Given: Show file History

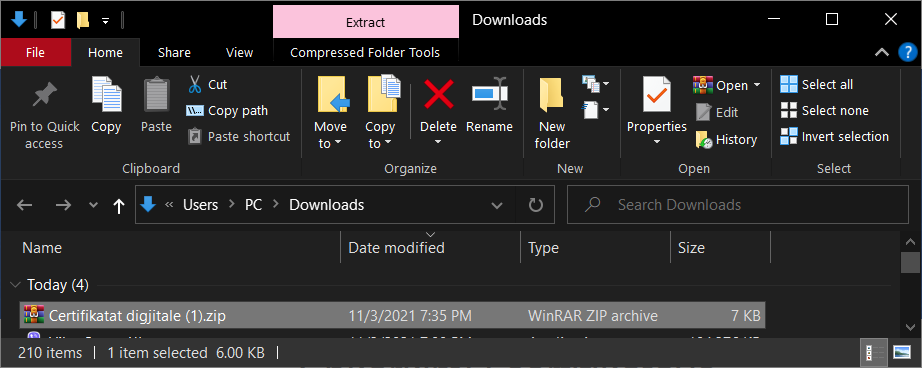Looking at the screenshot, I should point(726,139).
